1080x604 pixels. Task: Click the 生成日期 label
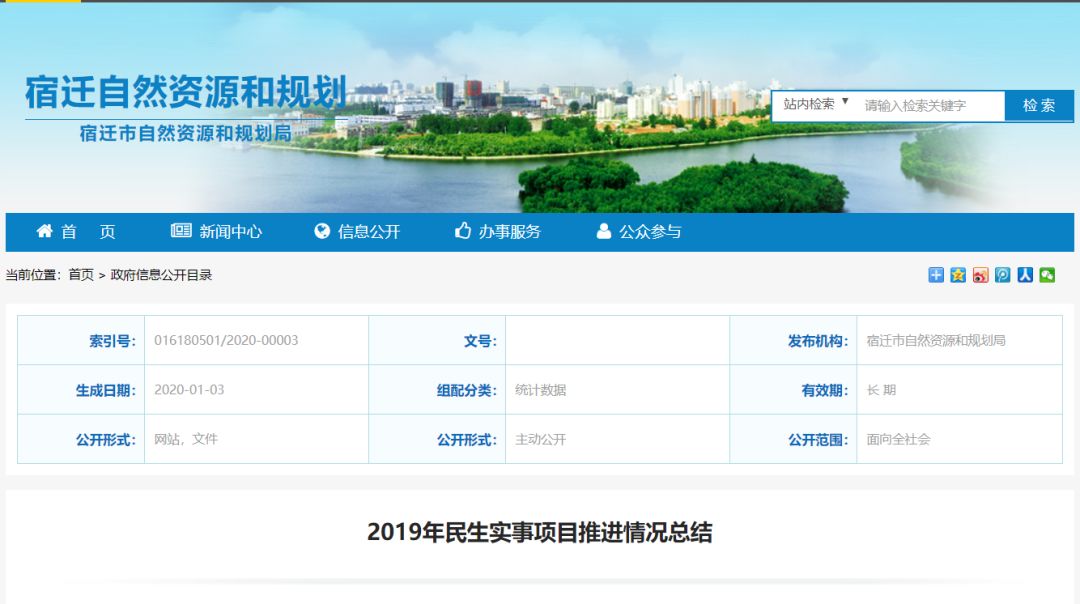(105, 390)
